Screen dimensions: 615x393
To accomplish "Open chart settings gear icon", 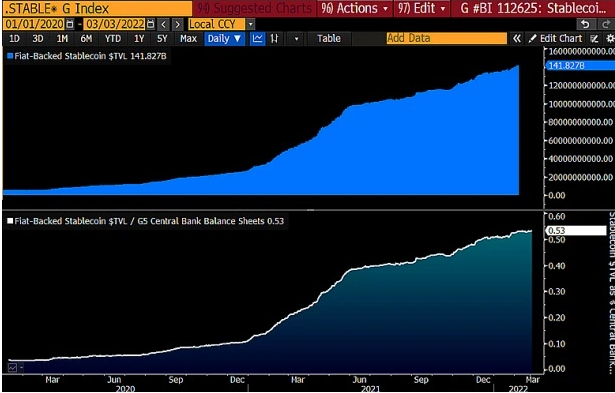I will tap(610, 38).
